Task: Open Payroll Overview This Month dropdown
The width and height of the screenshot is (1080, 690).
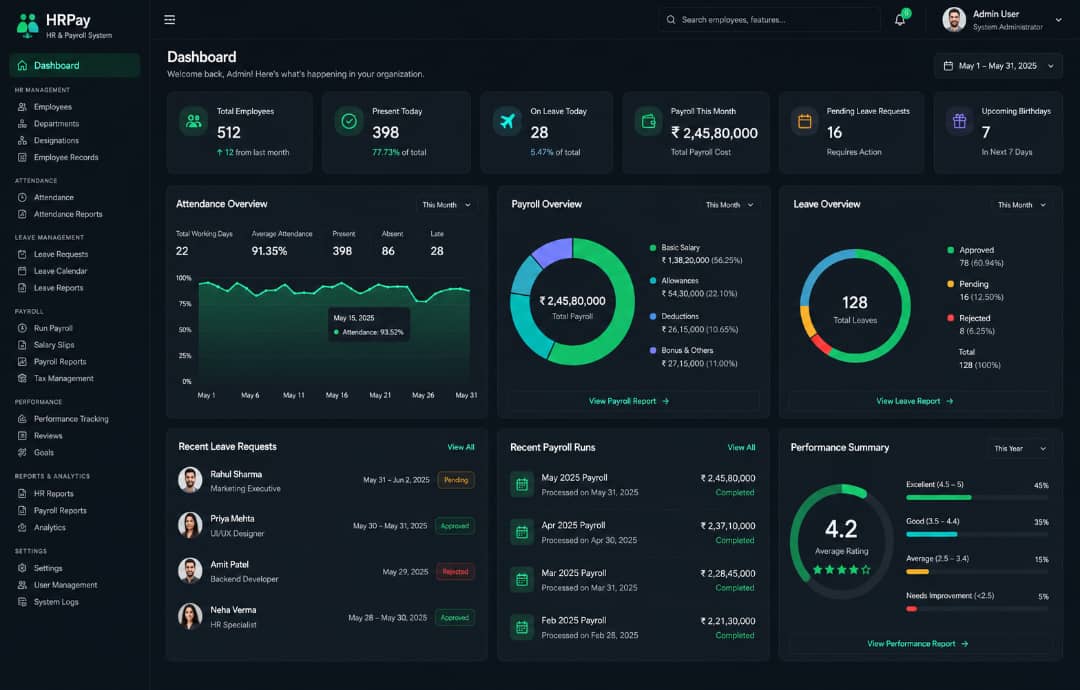Action: 729,205
